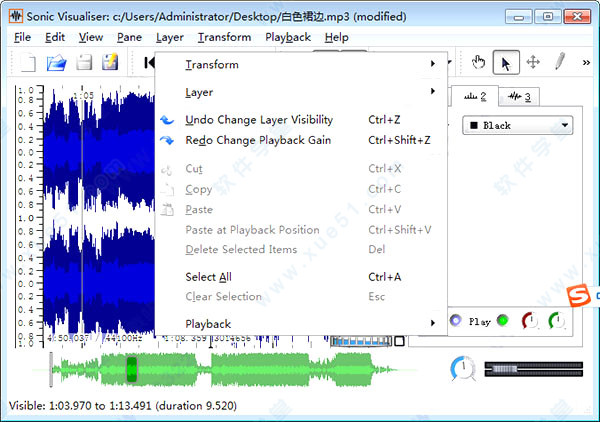Choose Select All in the menu
The image size is (600, 422).
(301, 277)
